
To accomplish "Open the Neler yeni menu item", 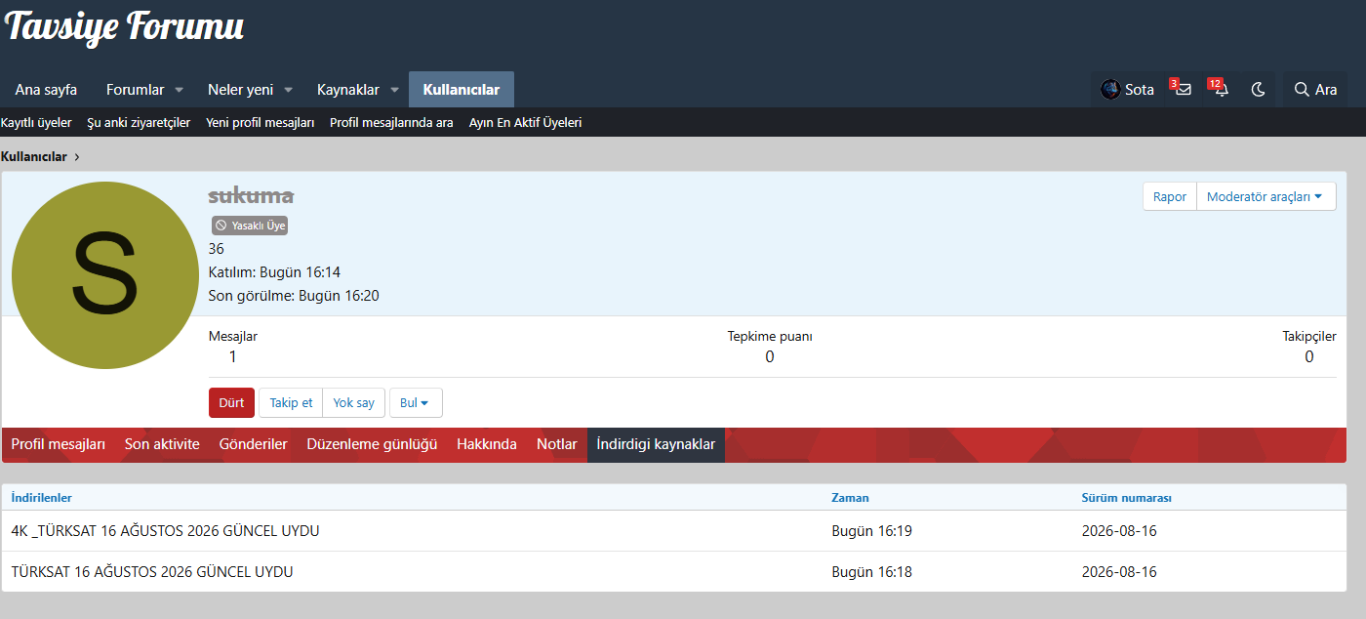I will (x=240, y=89).
